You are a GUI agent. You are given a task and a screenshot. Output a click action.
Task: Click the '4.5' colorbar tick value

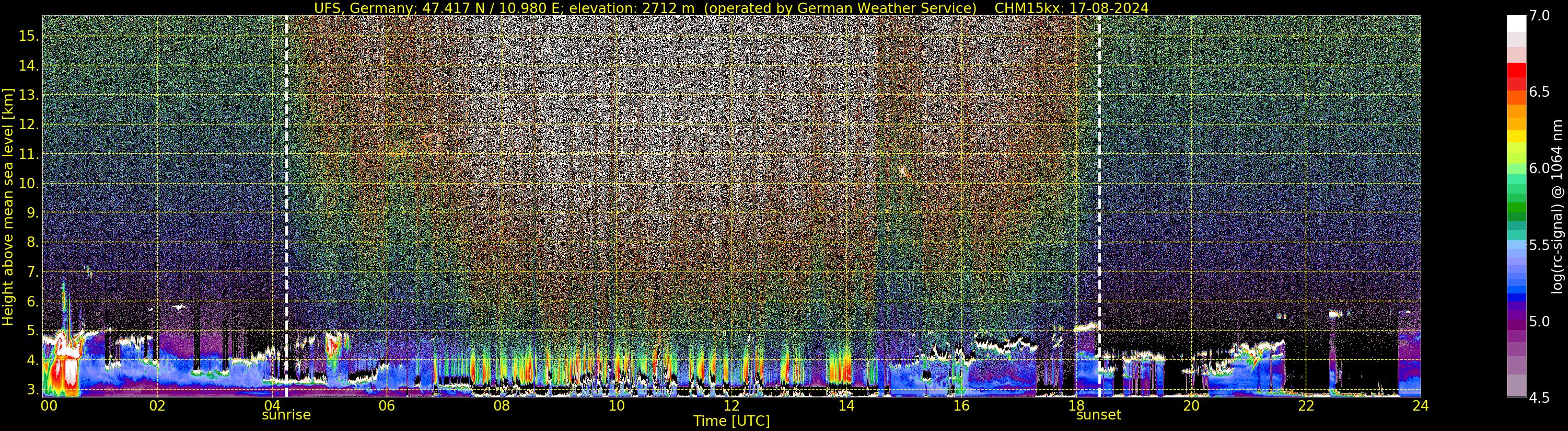pos(1539,398)
